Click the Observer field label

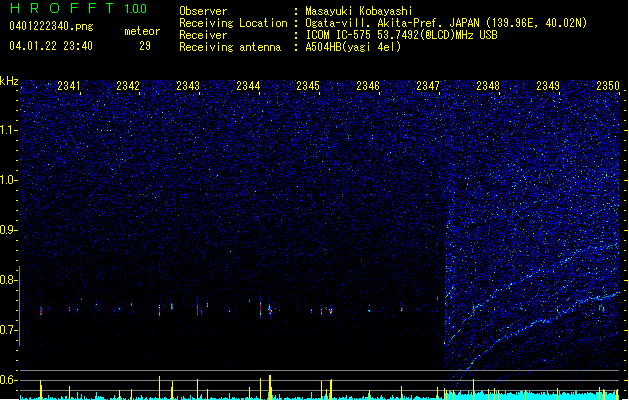tap(203, 11)
